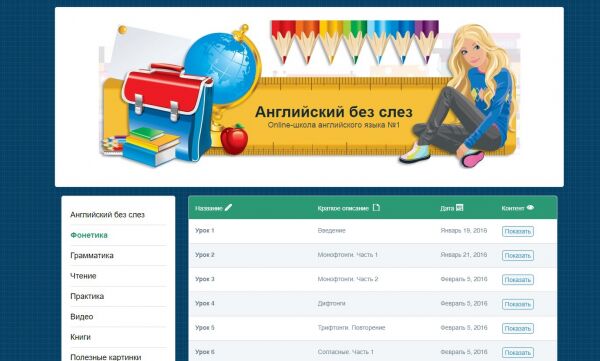Image resolution: width=600 pixels, height=361 pixels.
Task: Show content for Урок 1
Action: coord(518,231)
